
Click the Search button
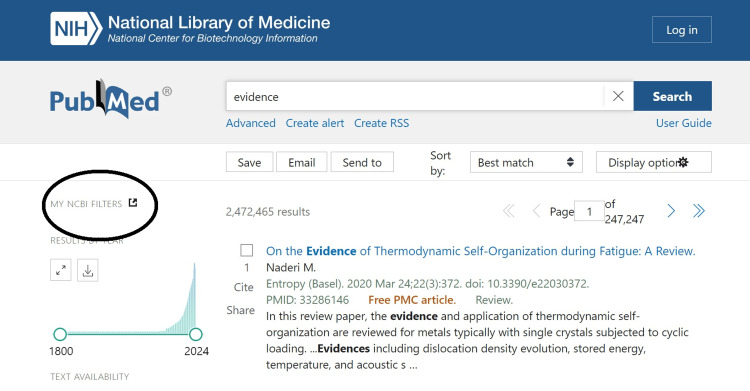[x=673, y=96]
